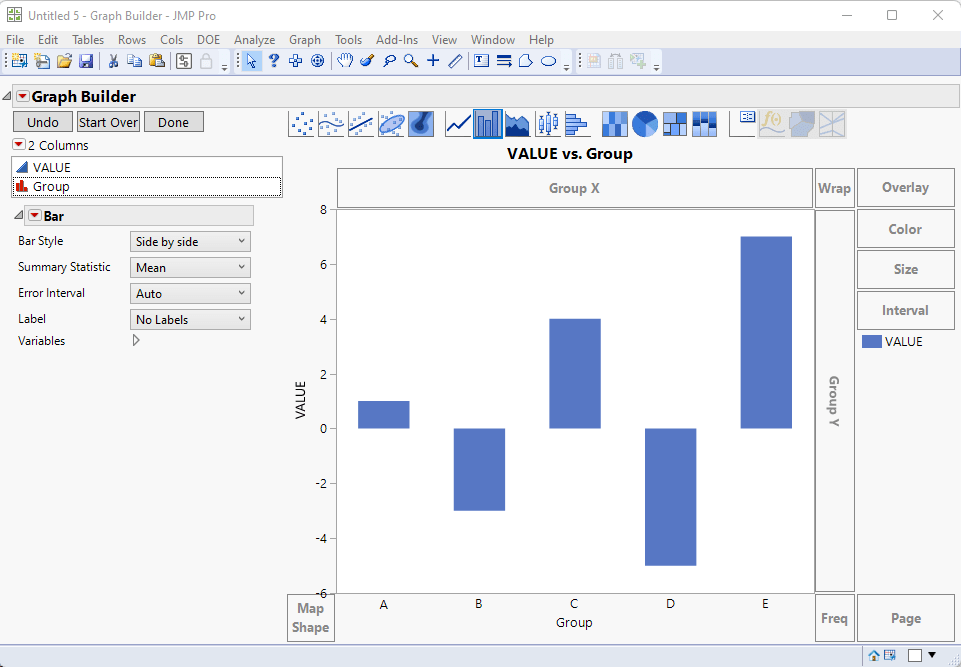This screenshot has height=667, width=961.
Task: Activate the Magnifier zoom tool
Action: point(411,61)
